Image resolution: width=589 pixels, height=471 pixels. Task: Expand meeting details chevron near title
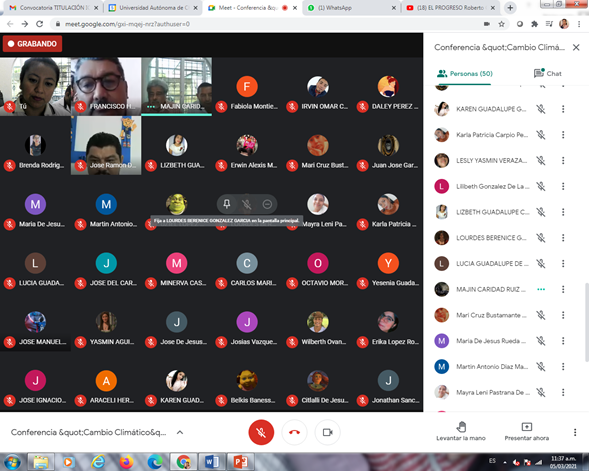pos(180,432)
